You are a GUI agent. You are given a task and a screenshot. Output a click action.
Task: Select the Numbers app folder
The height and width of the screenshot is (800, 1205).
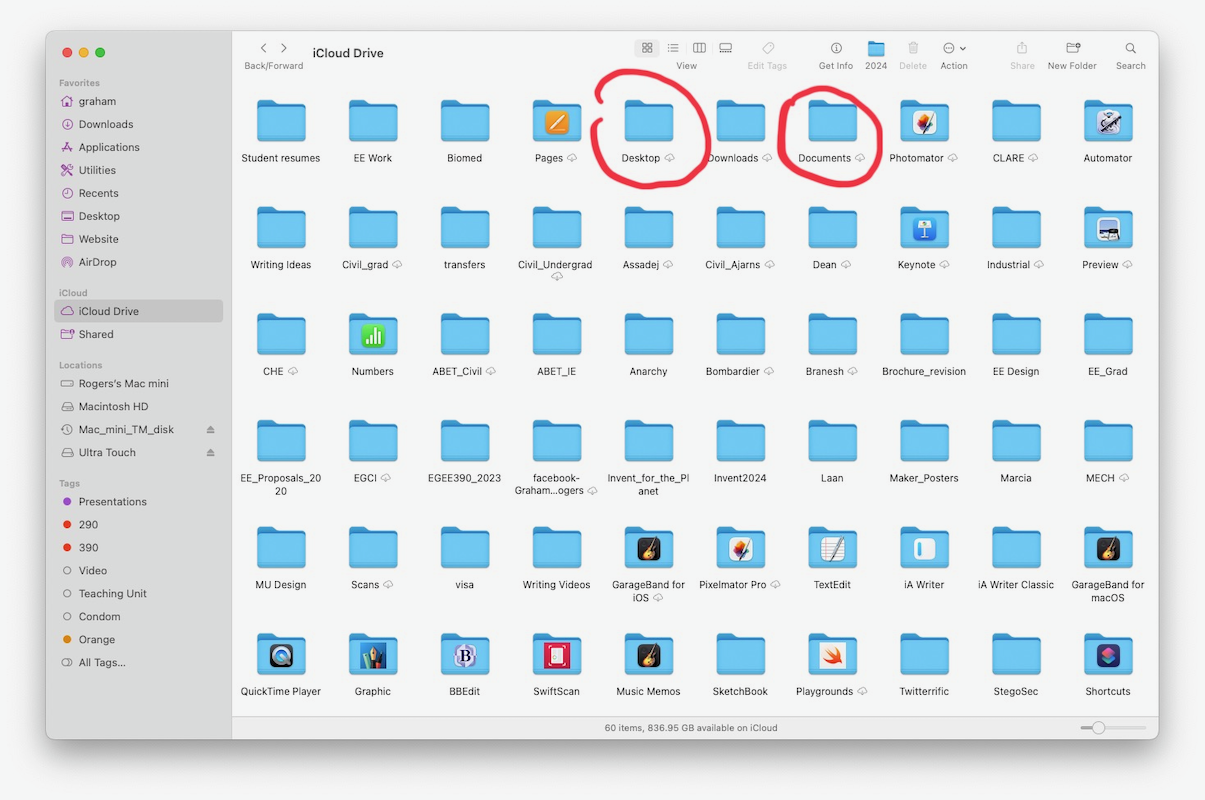373,335
